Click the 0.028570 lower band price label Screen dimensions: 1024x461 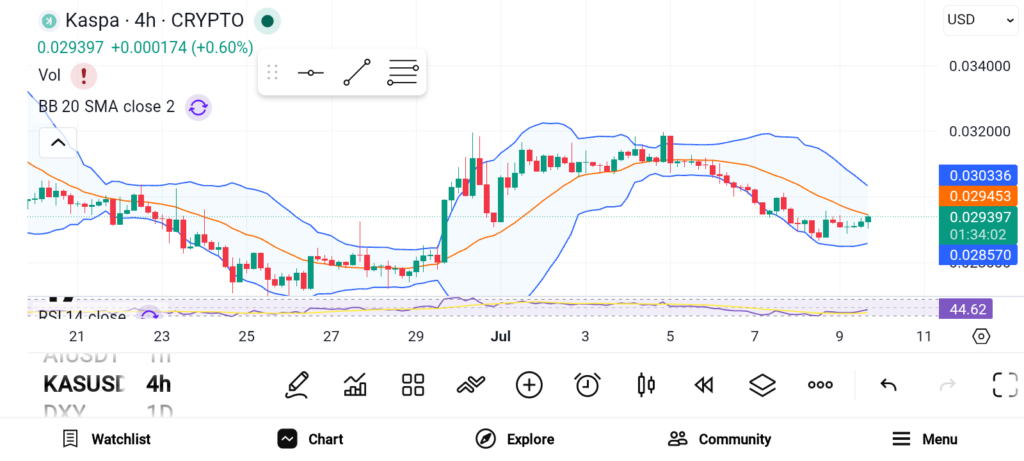[x=978, y=255]
